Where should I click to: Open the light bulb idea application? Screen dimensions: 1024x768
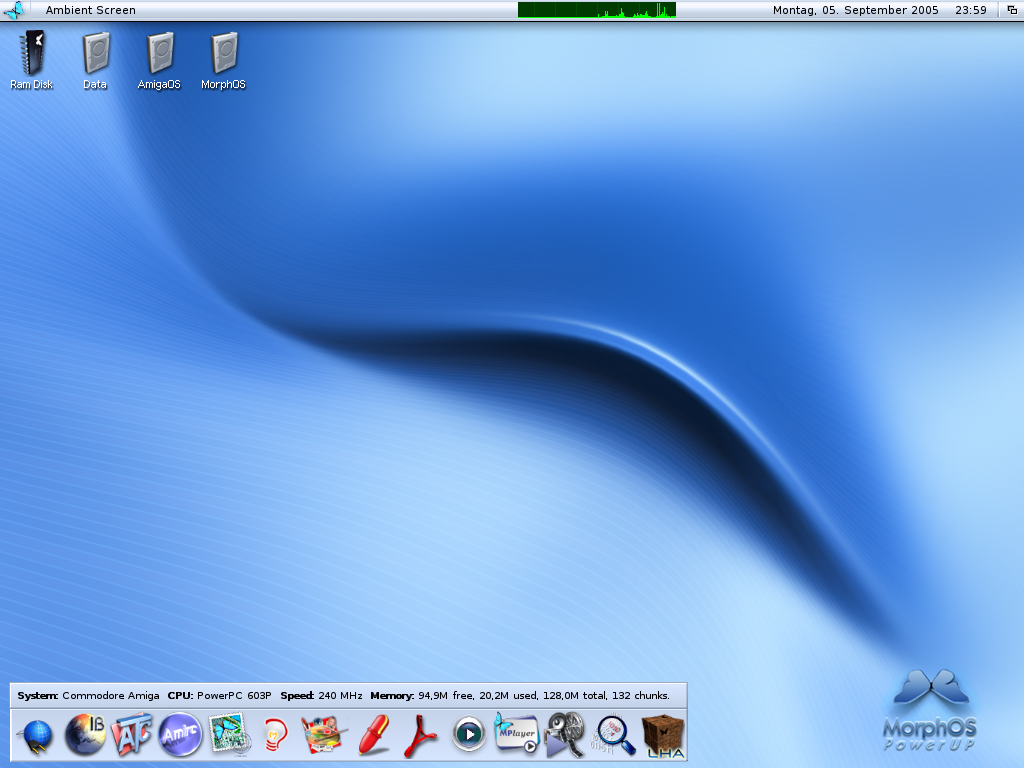coord(275,735)
